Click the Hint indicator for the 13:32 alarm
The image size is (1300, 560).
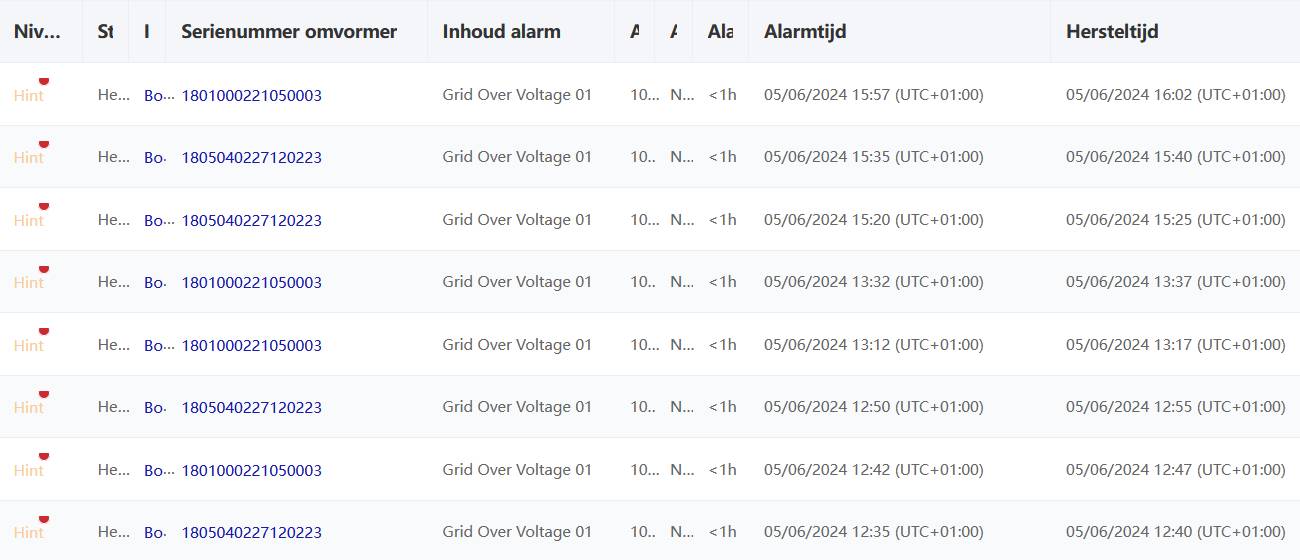pyautogui.click(x=30, y=282)
